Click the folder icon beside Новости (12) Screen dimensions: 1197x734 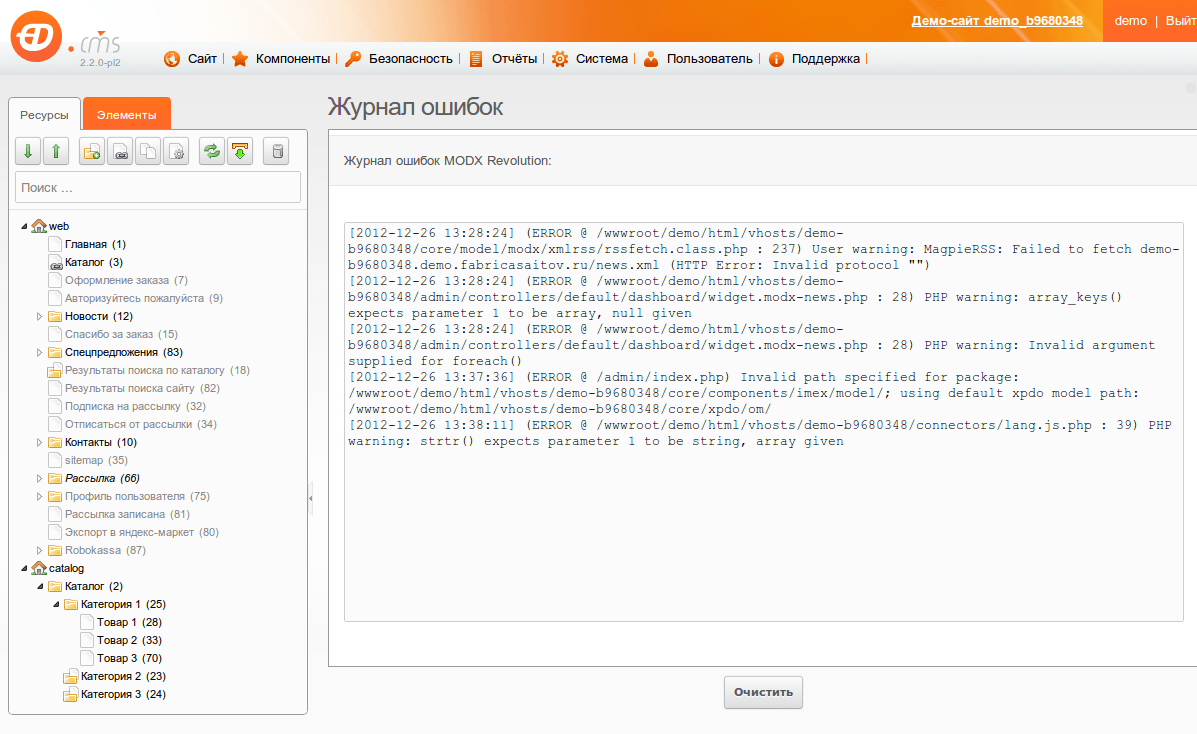tap(55, 316)
